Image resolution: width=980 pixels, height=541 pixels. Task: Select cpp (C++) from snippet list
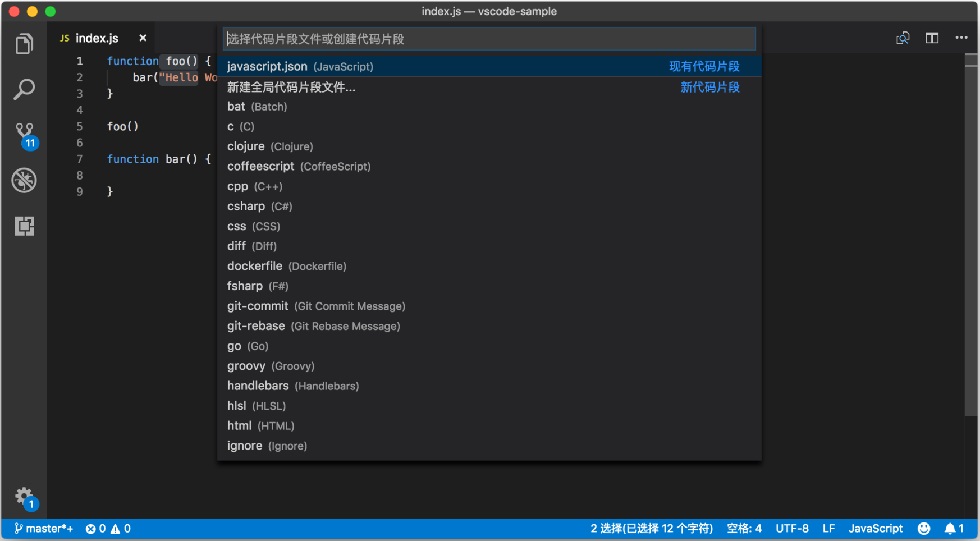coord(489,186)
